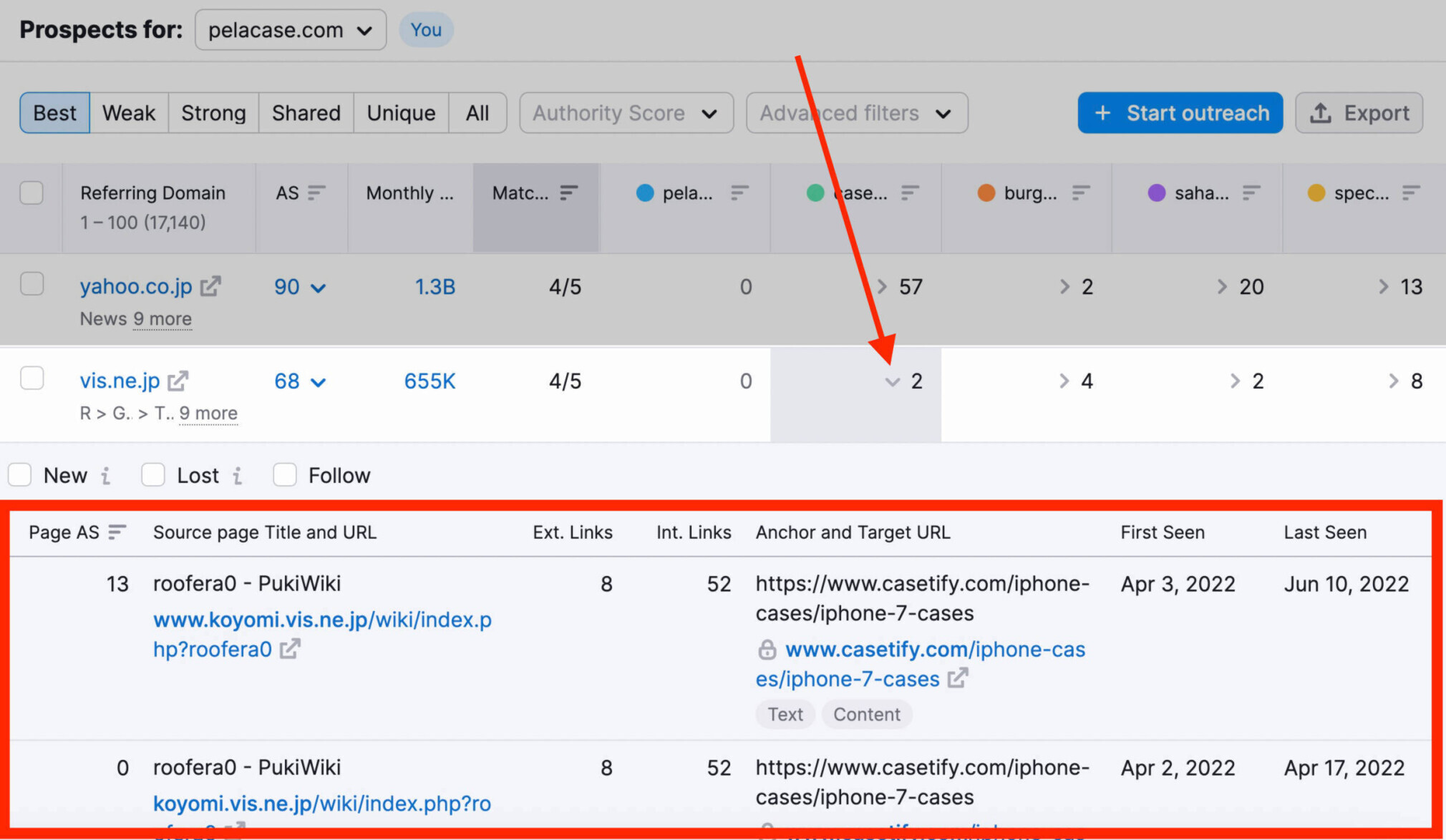Screen dimensions: 1446x840
Task: Click the Match score column header
Action: [533, 192]
